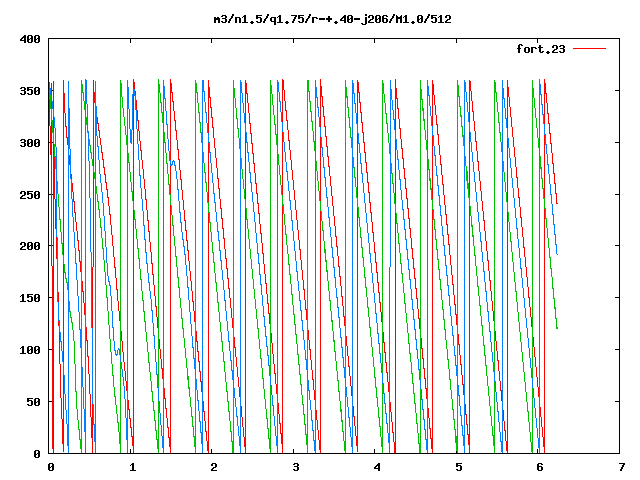Click x-axis label 1

point(132,467)
